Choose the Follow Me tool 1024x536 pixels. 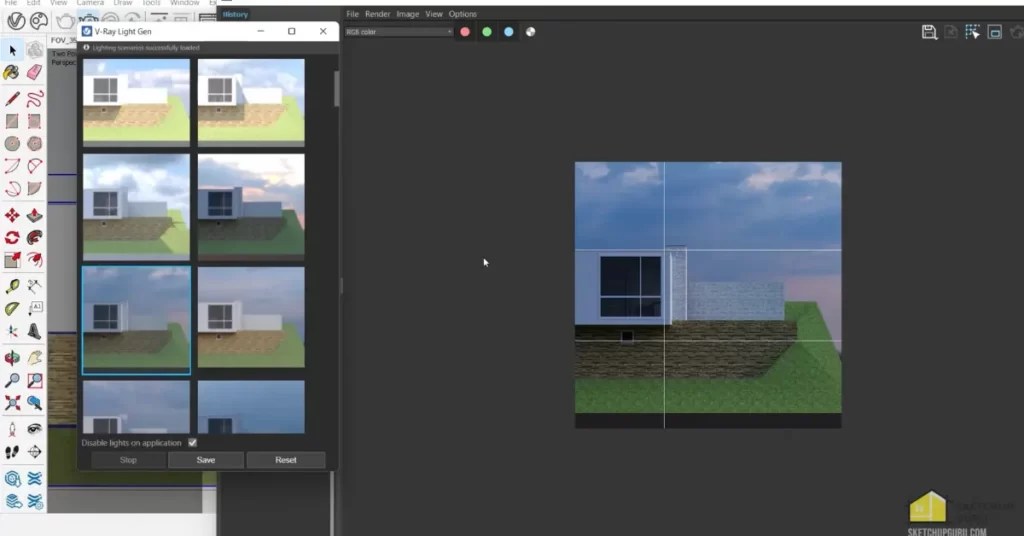tap(35, 238)
